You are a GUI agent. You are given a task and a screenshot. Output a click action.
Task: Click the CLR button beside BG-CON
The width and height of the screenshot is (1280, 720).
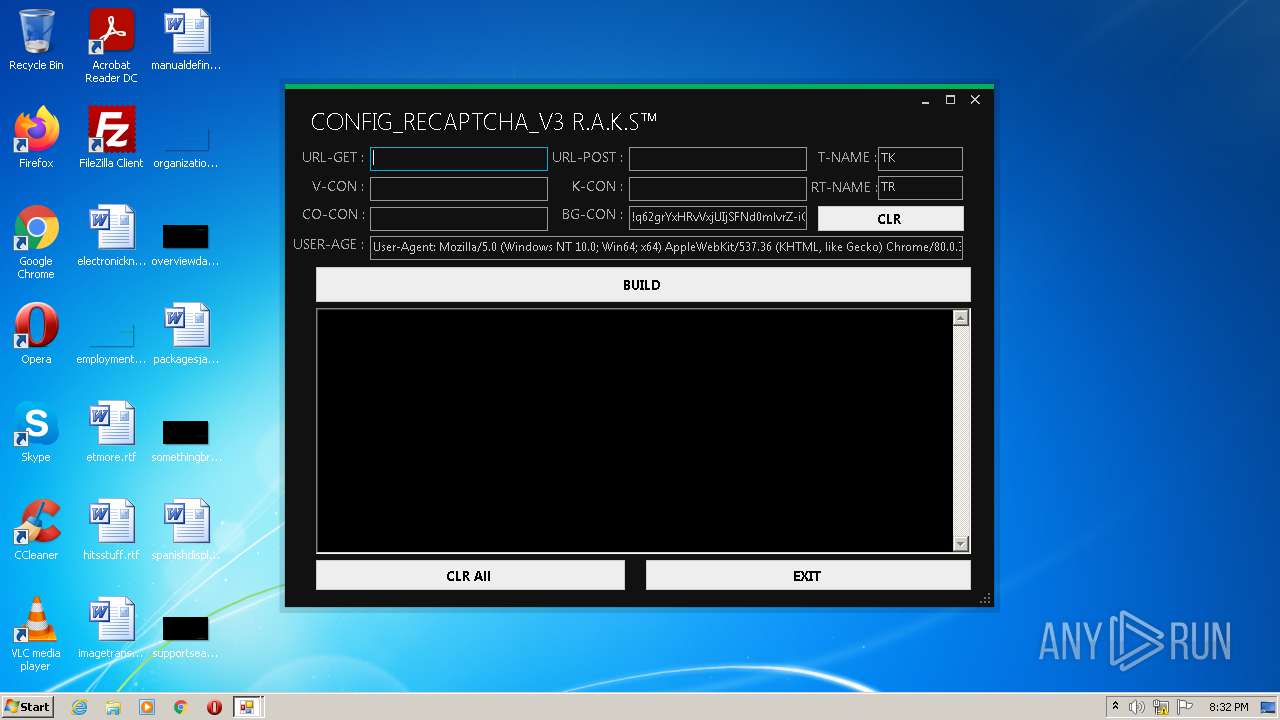890,219
